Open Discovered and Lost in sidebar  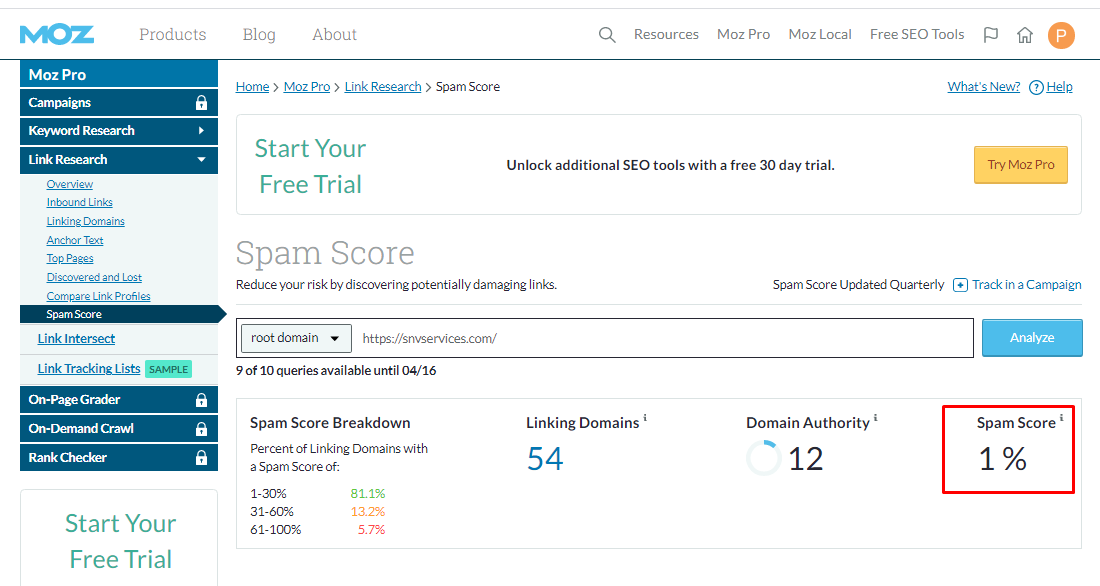click(94, 277)
